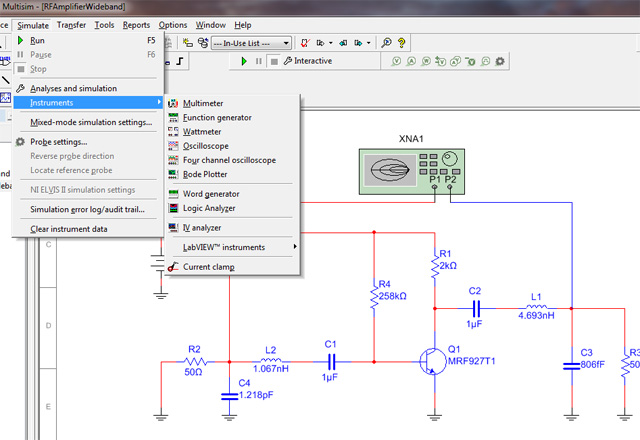Open the Multimeter instrument

pyautogui.click(x=232, y=103)
